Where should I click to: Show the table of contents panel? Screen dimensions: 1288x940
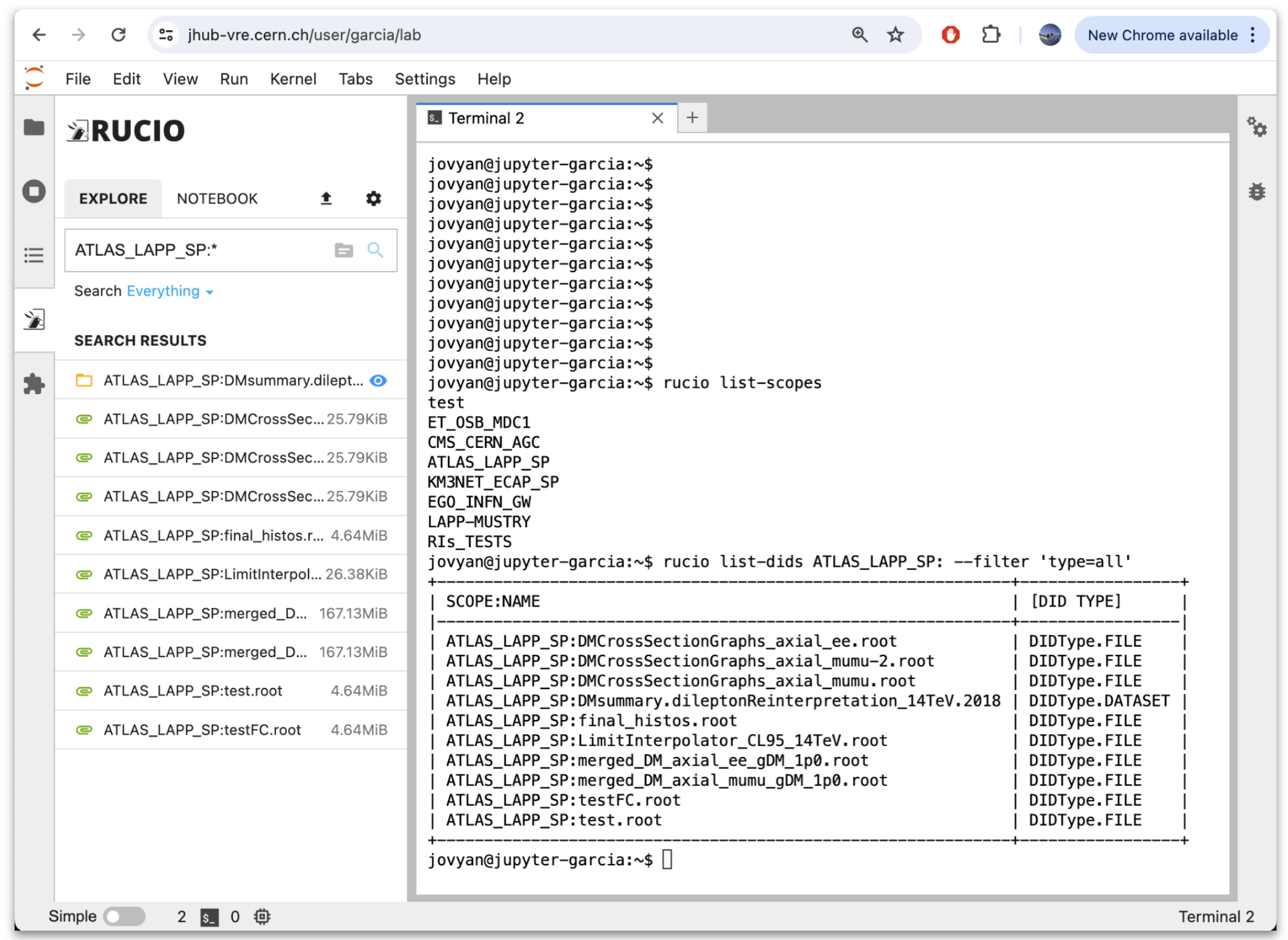pyautogui.click(x=34, y=255)
